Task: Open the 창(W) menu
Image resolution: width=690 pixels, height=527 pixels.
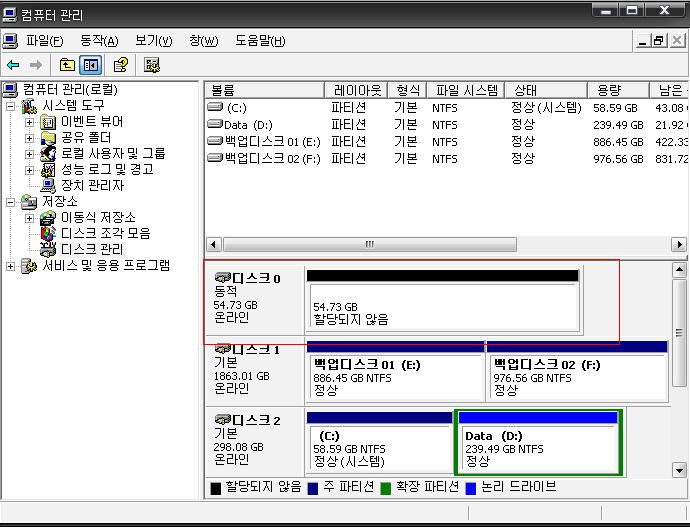Action: [x=203, y=41]
